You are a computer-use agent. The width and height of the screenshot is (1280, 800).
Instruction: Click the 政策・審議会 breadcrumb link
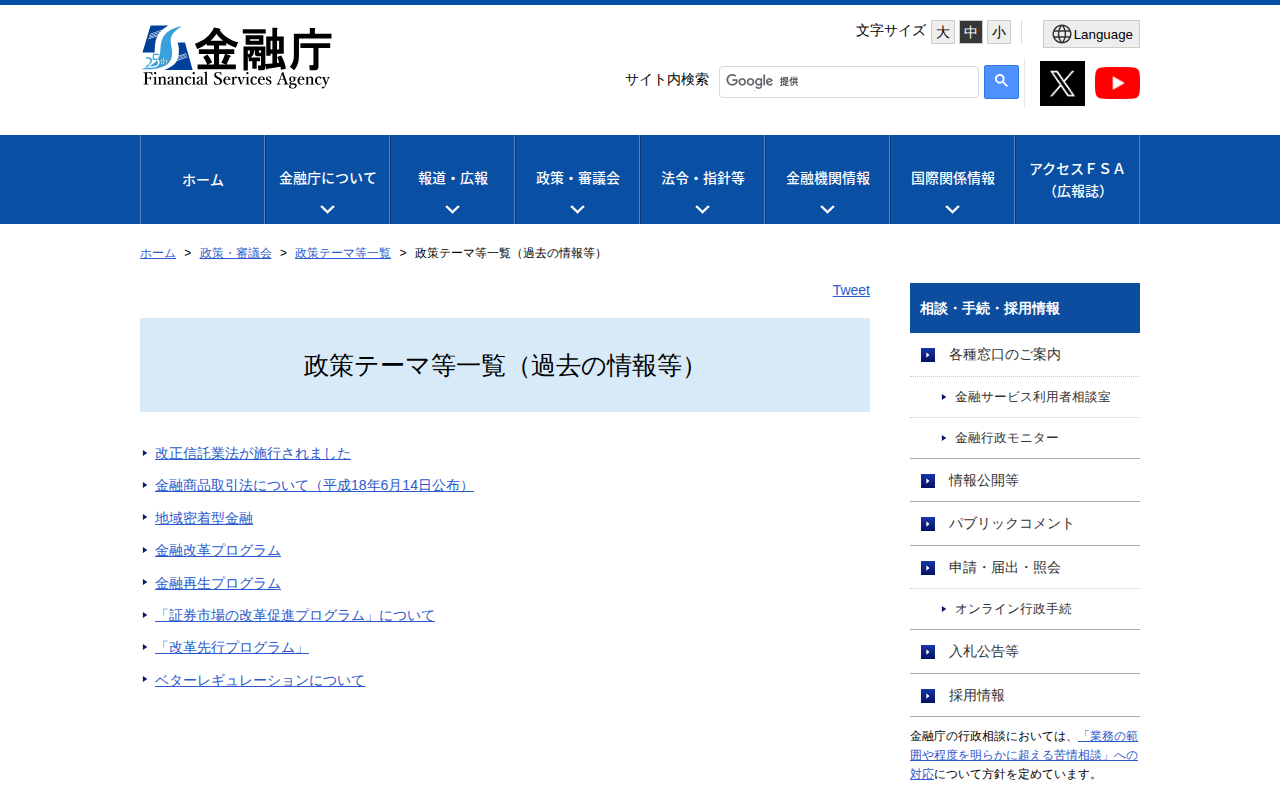236,253
